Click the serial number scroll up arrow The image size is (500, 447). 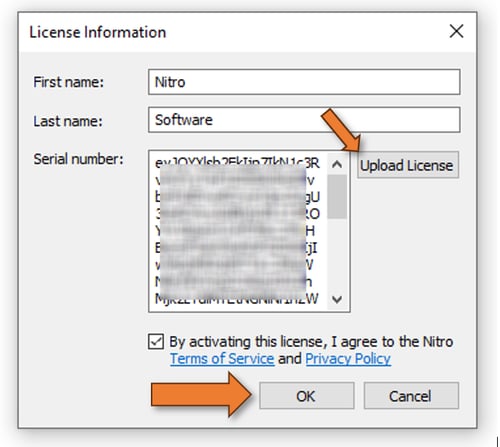pyautogui.click(x=337, y=164)
